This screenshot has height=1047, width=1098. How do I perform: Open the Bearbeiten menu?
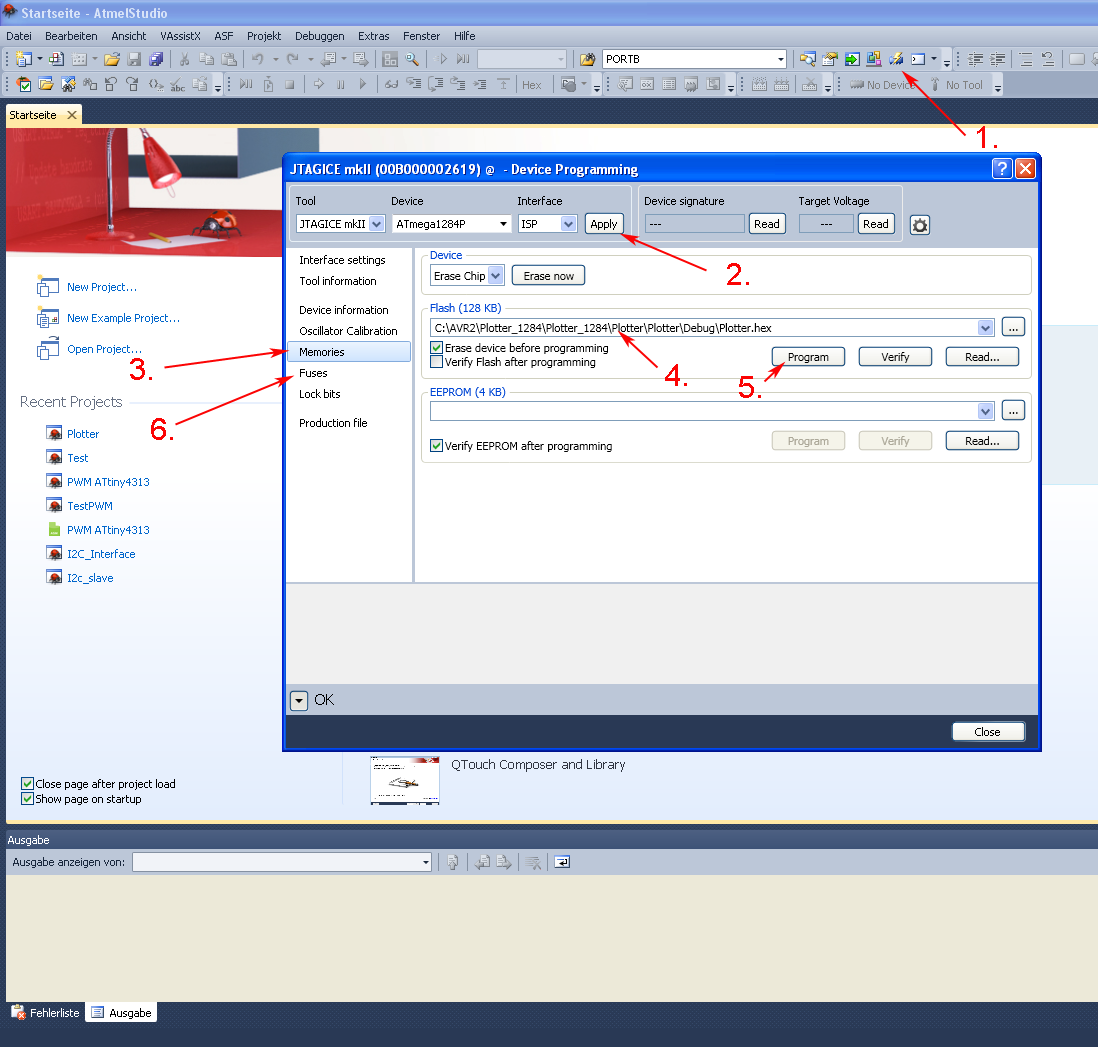pos(71,36)
